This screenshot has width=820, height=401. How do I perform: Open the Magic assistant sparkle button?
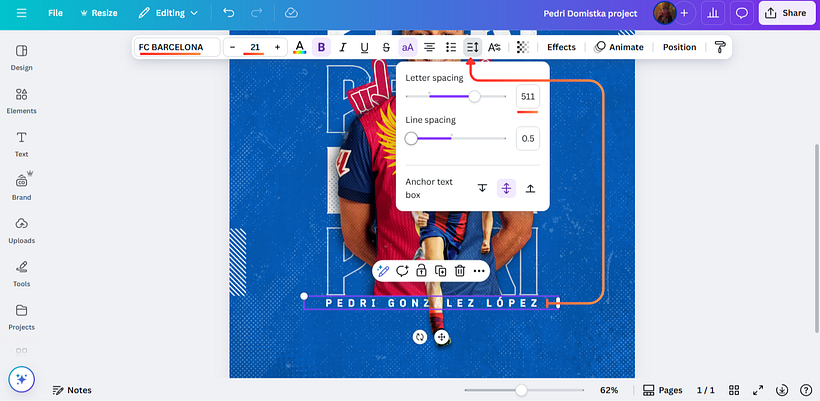coord(21,379)
